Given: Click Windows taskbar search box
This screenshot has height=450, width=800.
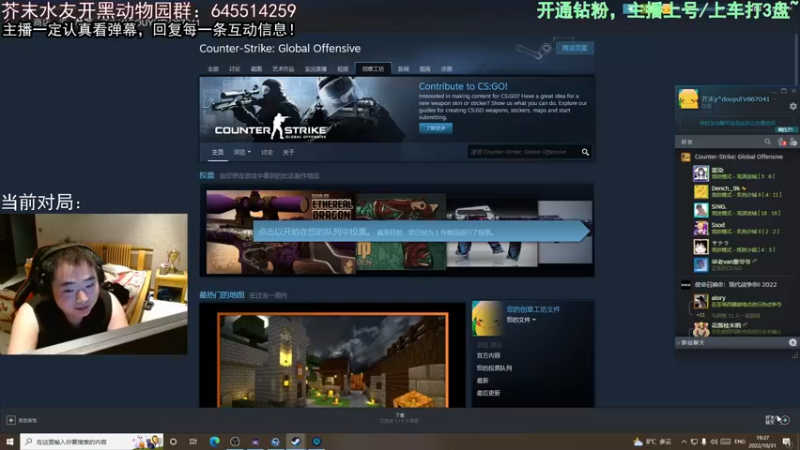Looking at the screenshot, I should [x=92, y=441].
